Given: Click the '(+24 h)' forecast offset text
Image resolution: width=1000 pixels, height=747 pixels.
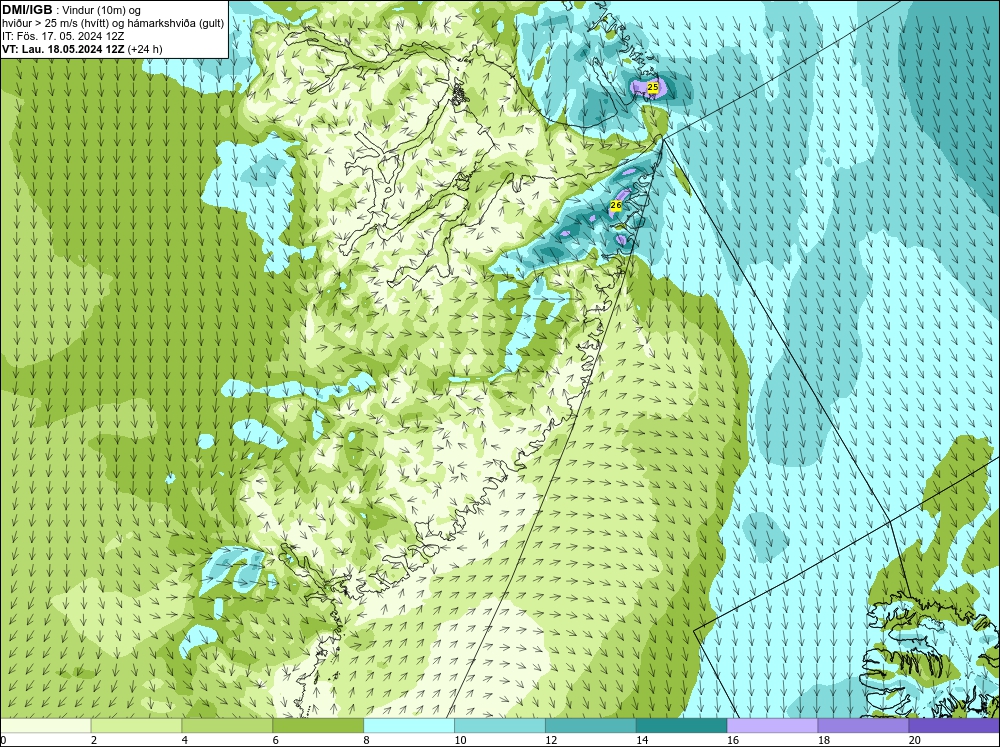Looking at the screenshot, I should click(x=145, y=49).
